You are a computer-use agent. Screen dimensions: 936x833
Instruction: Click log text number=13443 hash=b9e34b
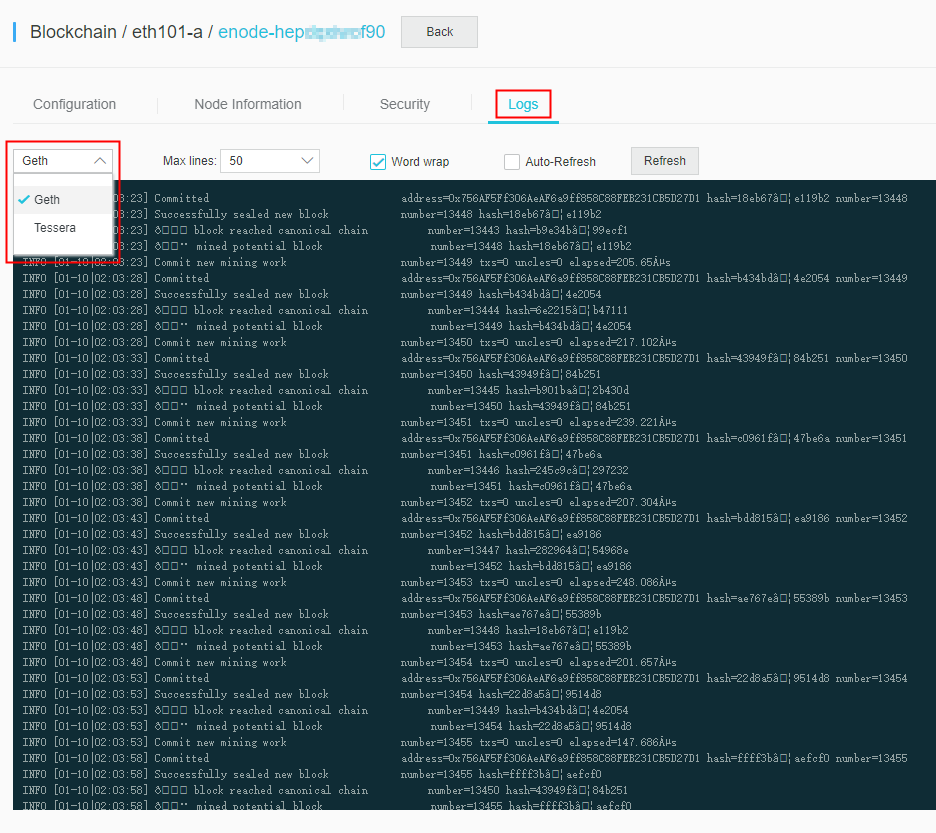point(528,230)
